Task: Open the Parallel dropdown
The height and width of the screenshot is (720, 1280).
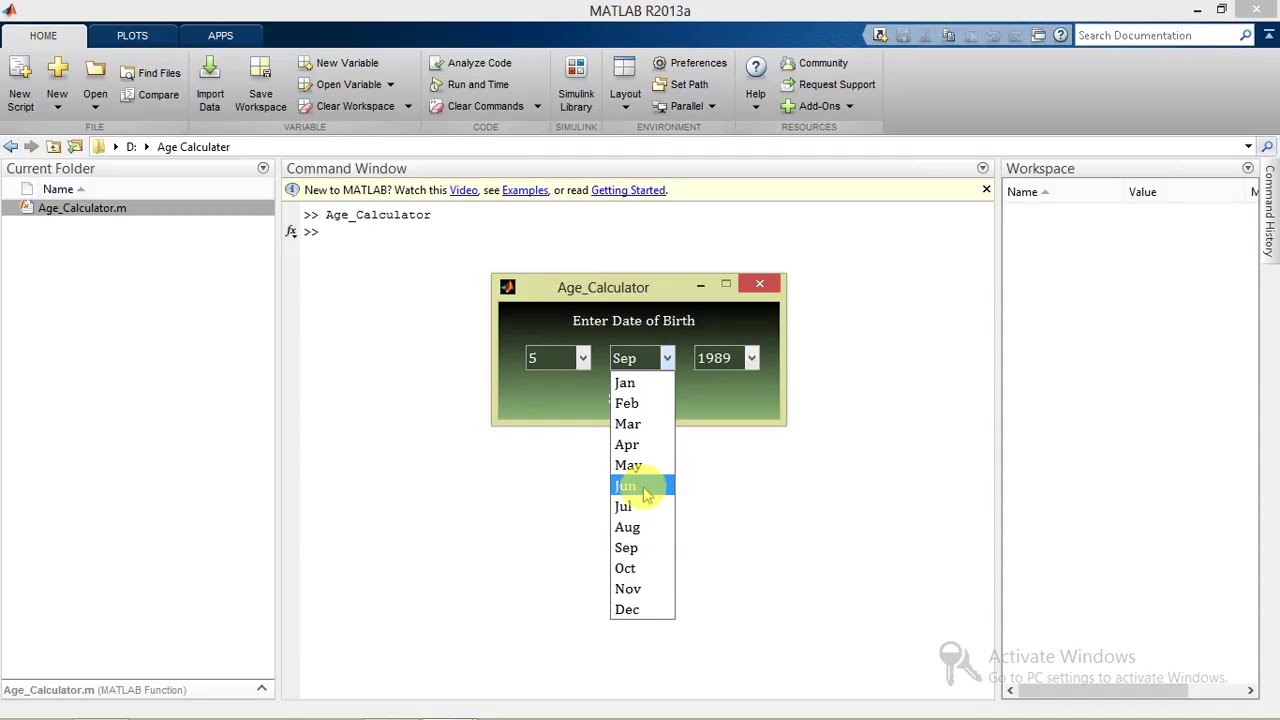Action: tap(684, 107)
